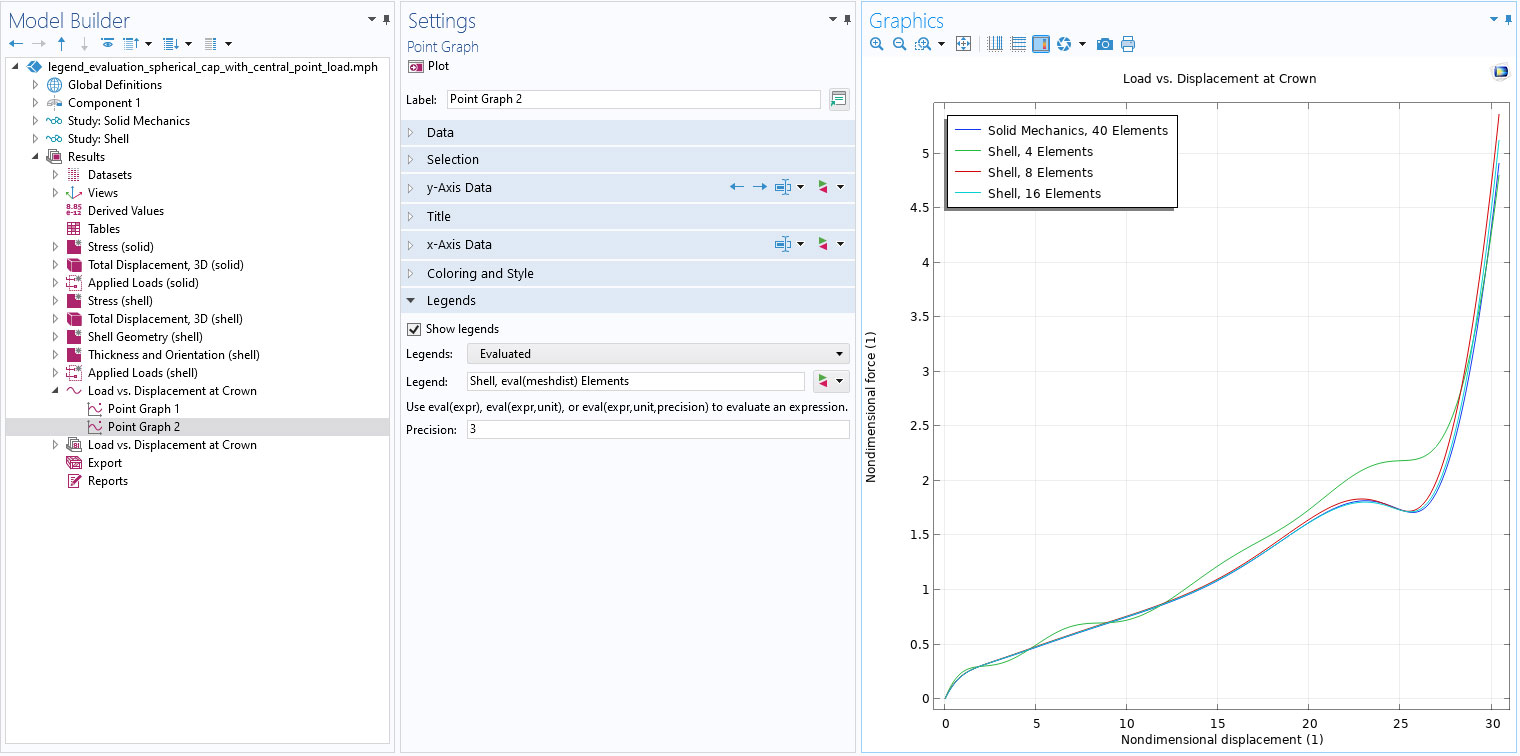Screen dimensions: 1520x756
Task: Click the Plot icon in Settings
Action: click(416, 66)
